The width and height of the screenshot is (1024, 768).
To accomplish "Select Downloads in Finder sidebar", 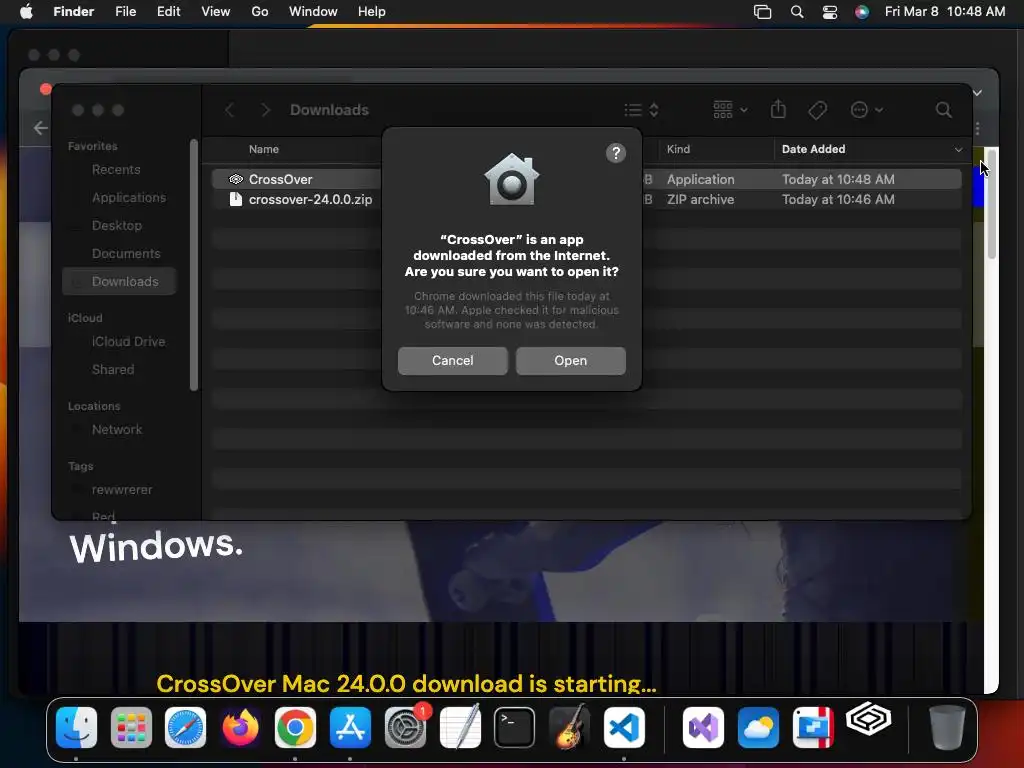I will pyautogui.click(x=120, y=281).
